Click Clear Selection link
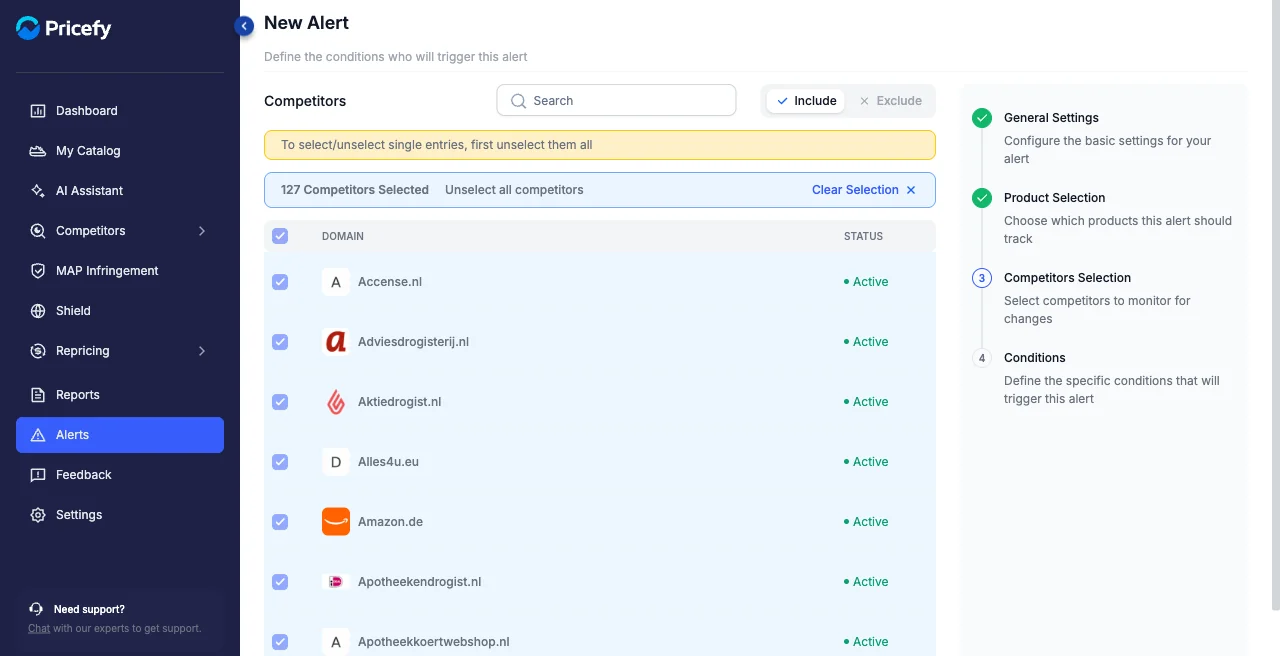 (x=855, y=190)
